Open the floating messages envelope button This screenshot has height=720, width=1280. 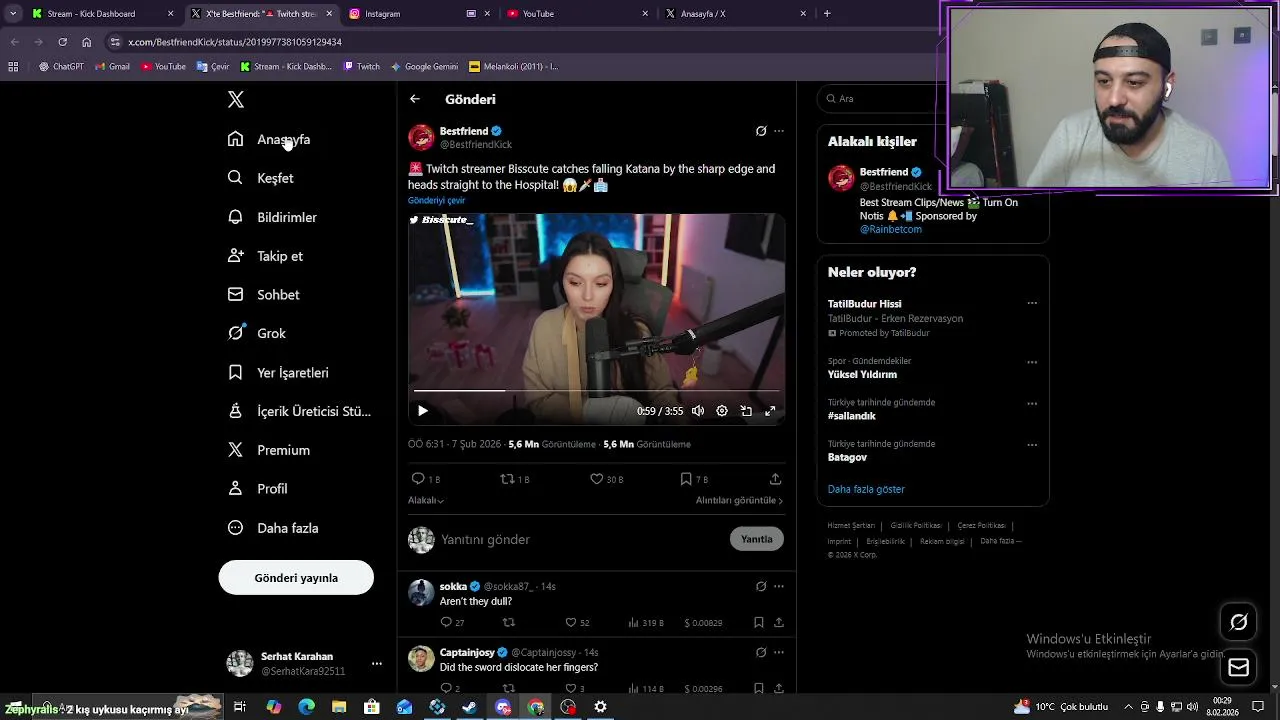[1239, 667]
